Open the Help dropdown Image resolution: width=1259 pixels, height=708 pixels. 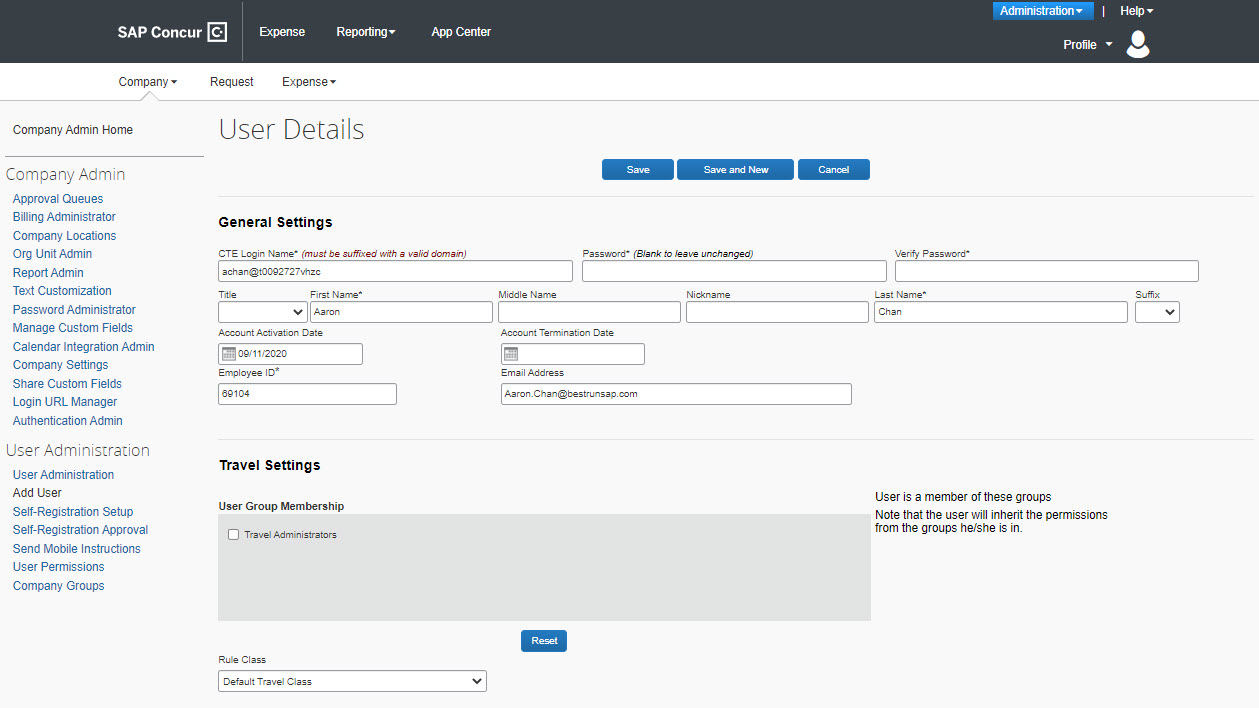point(1135,10)
